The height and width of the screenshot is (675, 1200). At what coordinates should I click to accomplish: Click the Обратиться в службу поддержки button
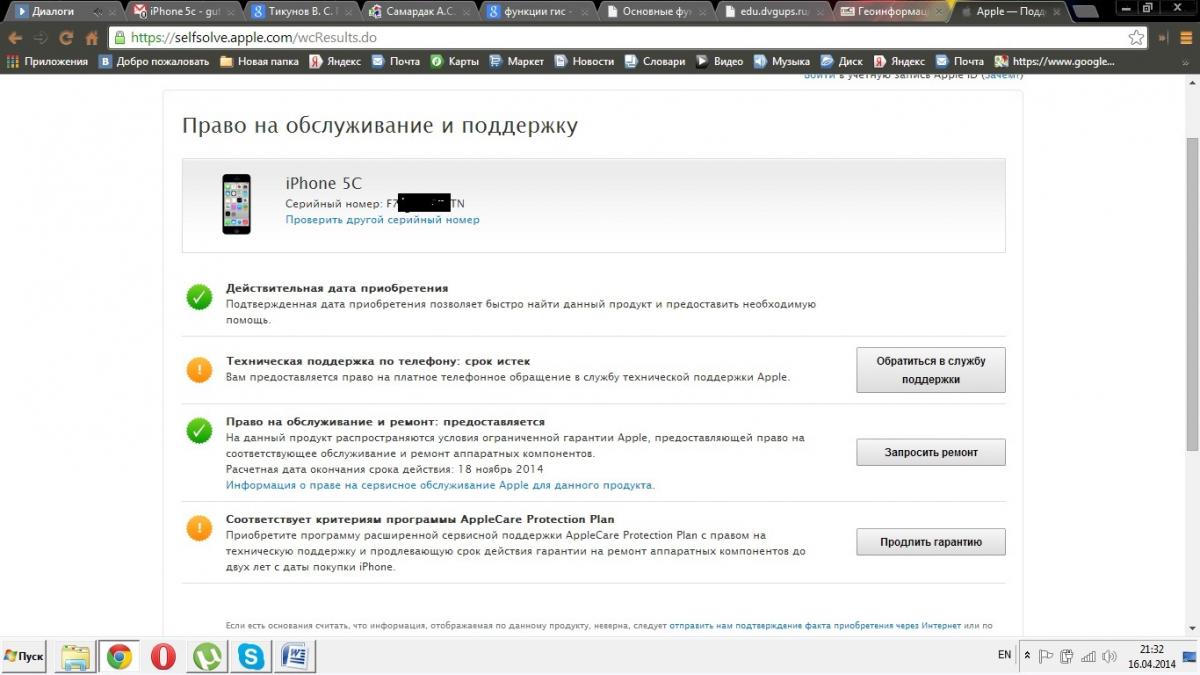(x=931, y=370)
